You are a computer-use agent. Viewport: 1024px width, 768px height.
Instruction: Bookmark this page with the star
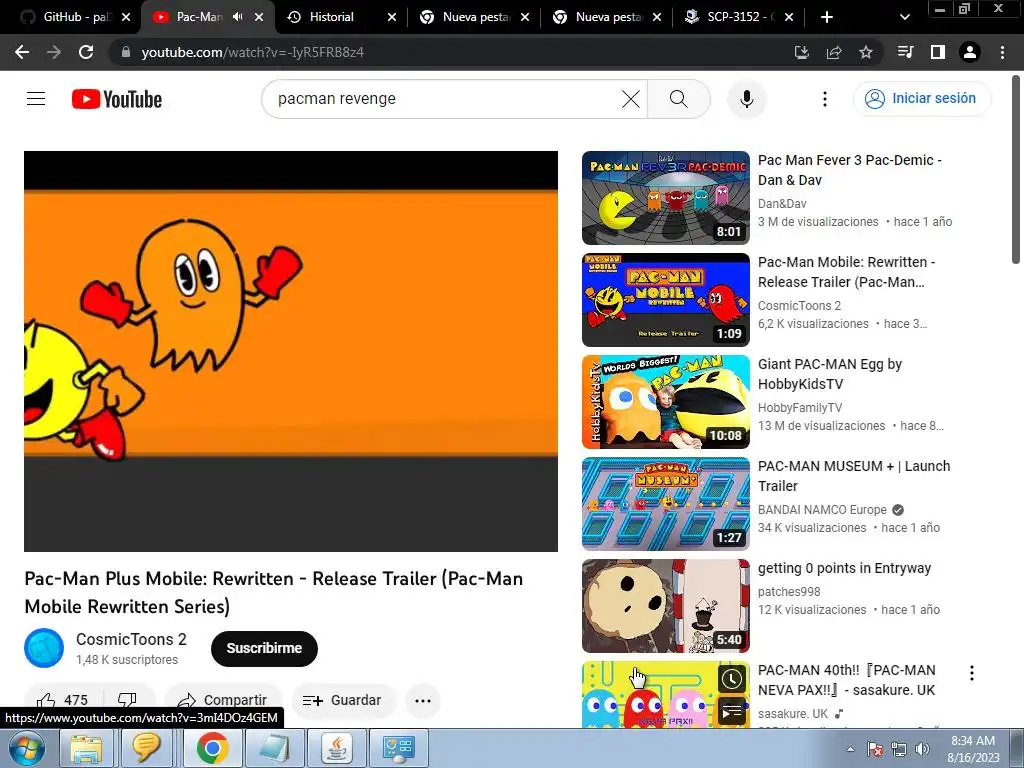pyautogui.click(x=866, y=52)
